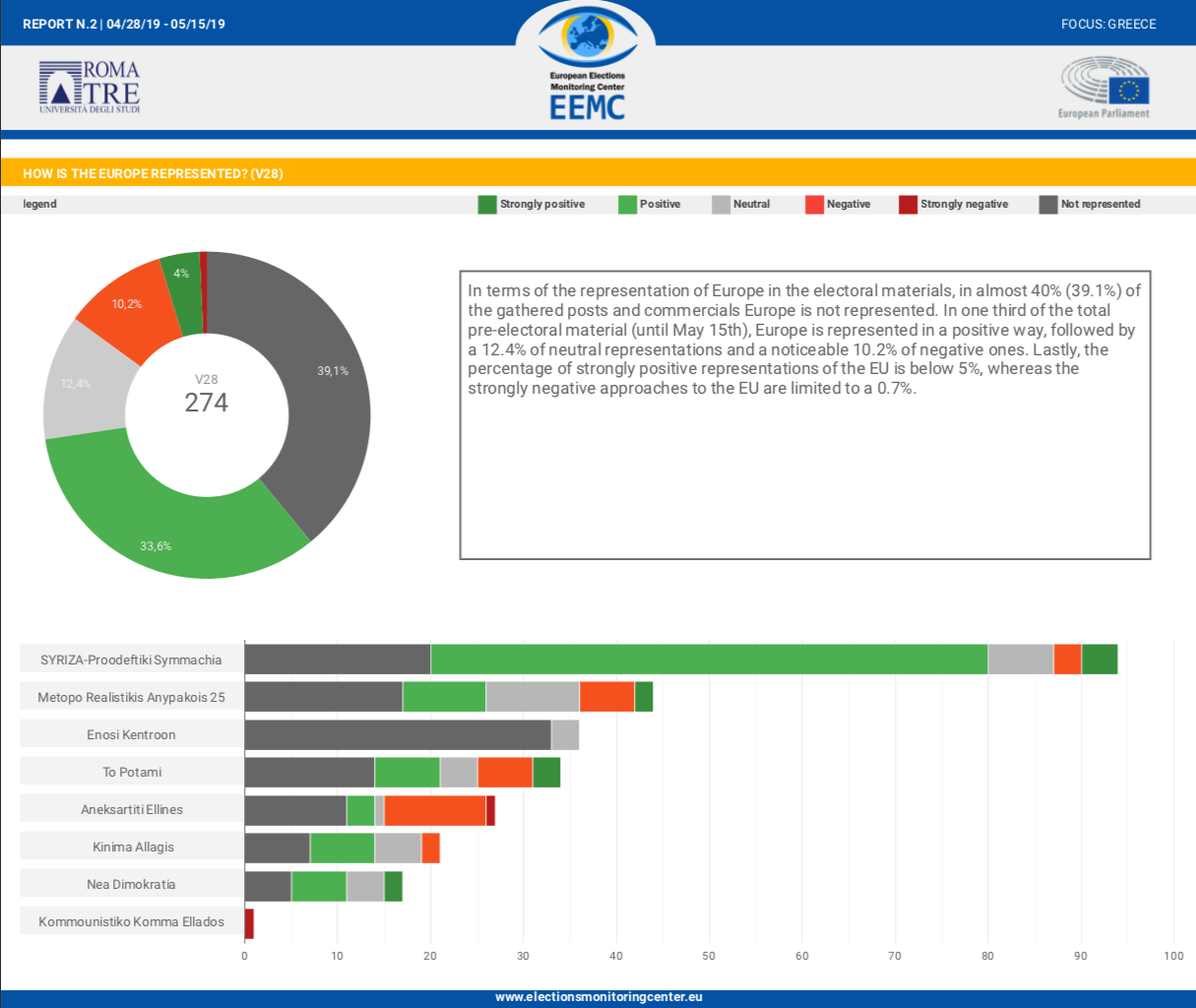Select the 12,4% neutral donut slice

pyautogui.click(x=81, y=382)
